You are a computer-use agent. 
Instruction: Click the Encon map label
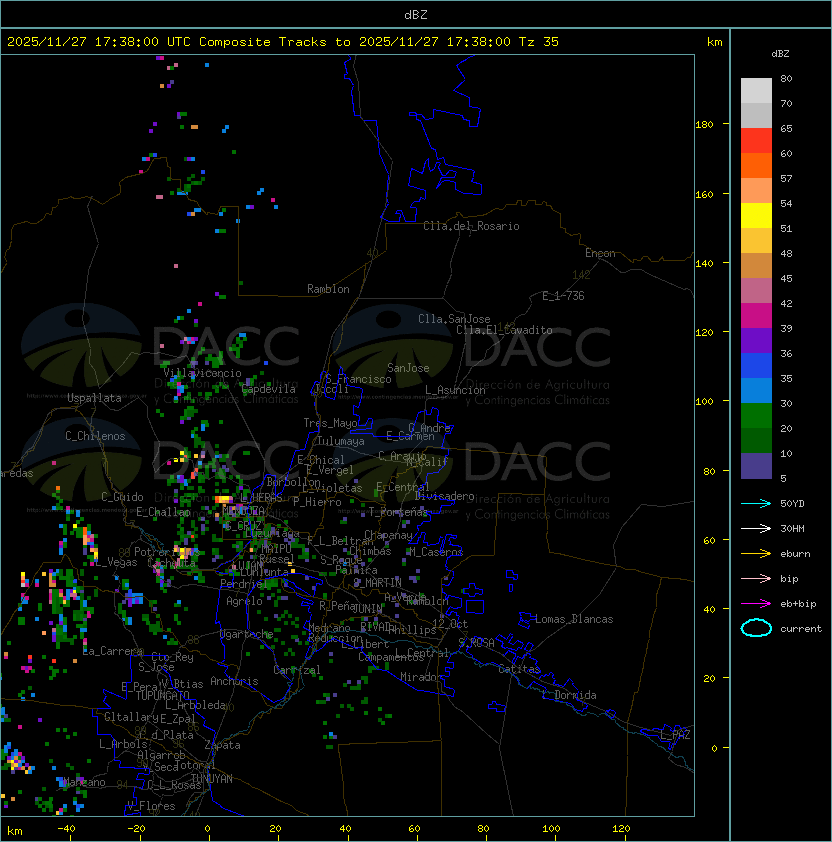coord(600,253)
